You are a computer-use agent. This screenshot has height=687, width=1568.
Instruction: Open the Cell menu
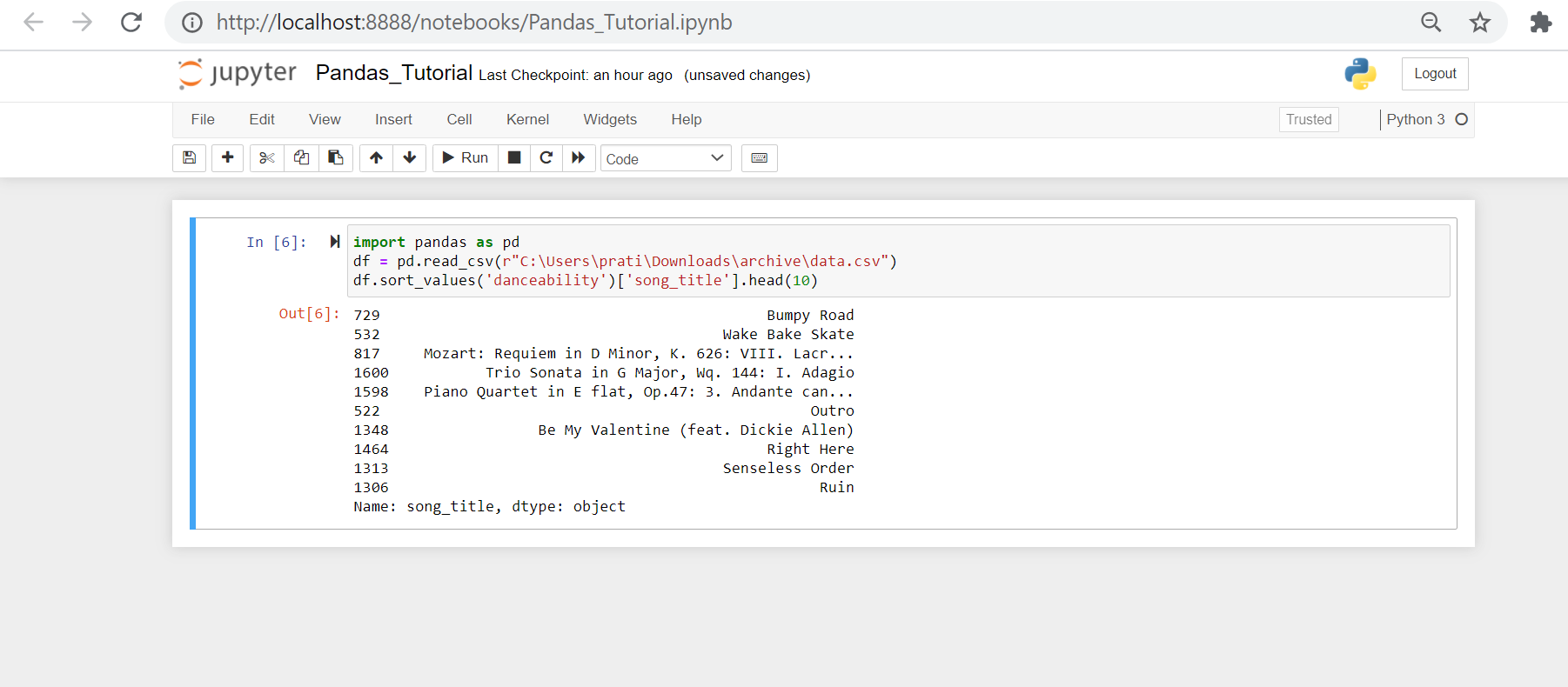click(459, 119)
